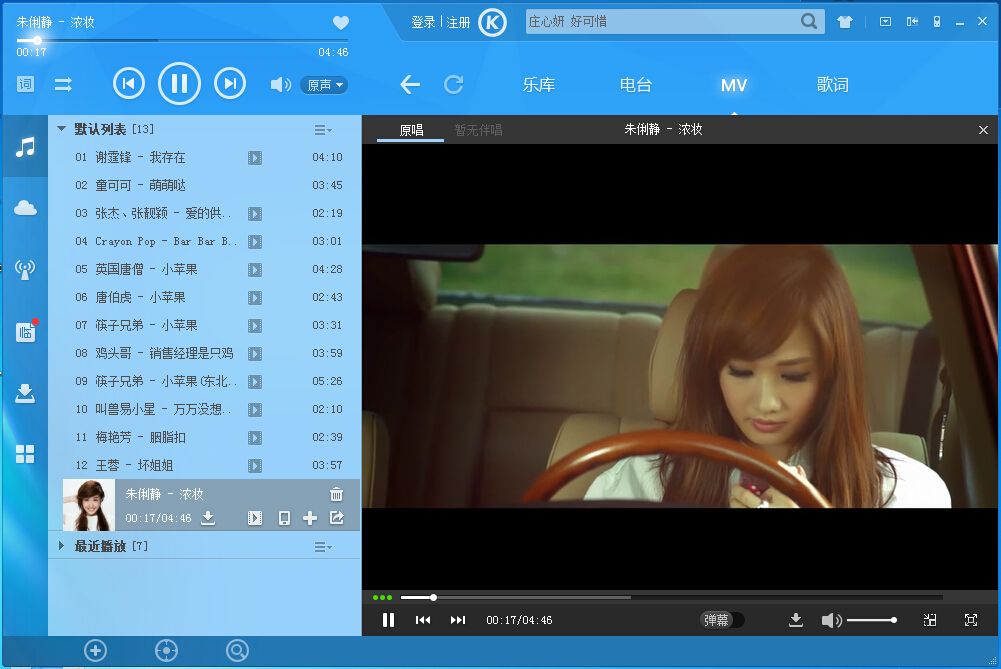
Task: Toggle the favorite heart icon for 浓妆
Action: click(x=341, y=23)
